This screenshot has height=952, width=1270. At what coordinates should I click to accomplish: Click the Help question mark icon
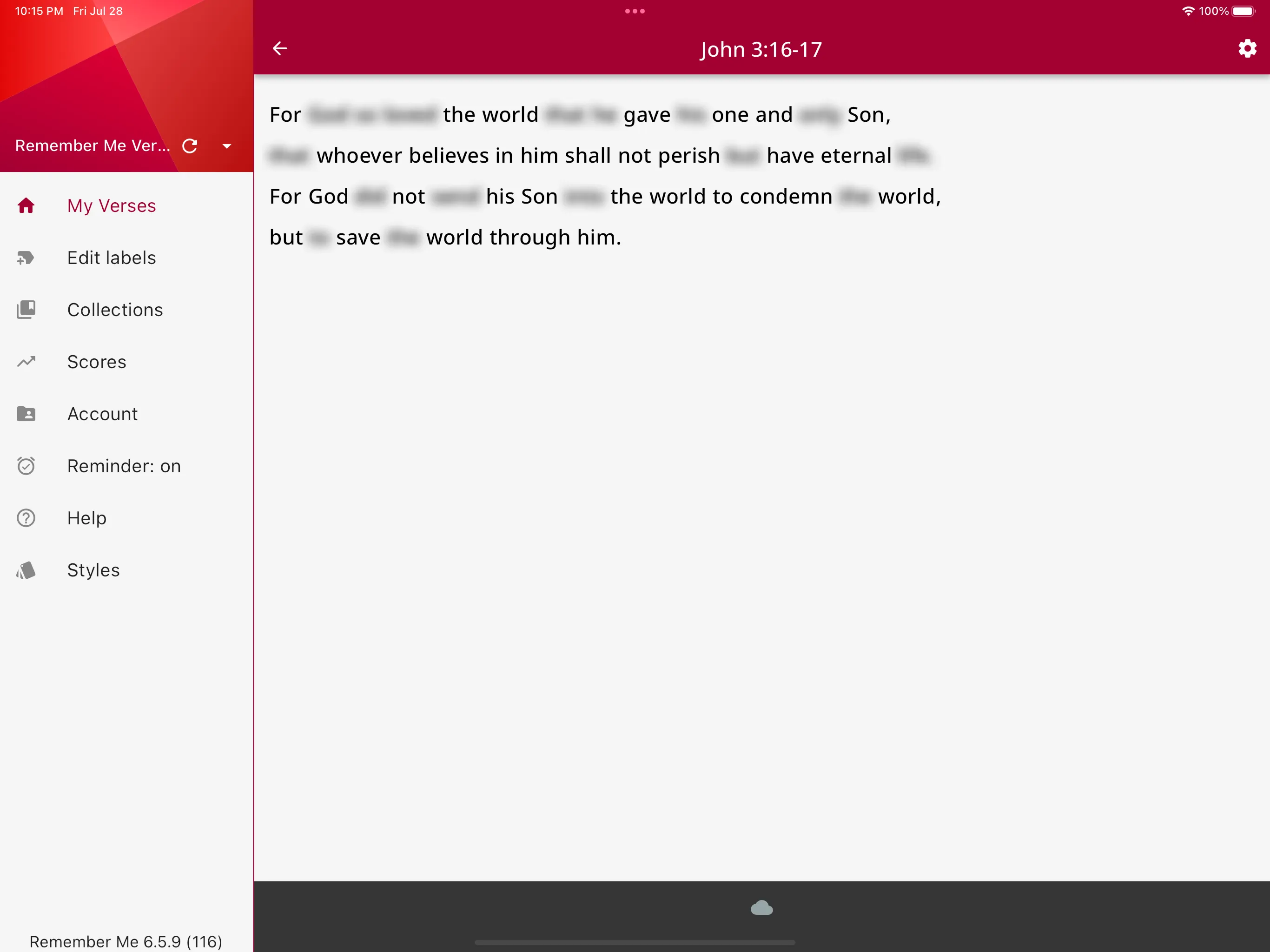(26, 518)
